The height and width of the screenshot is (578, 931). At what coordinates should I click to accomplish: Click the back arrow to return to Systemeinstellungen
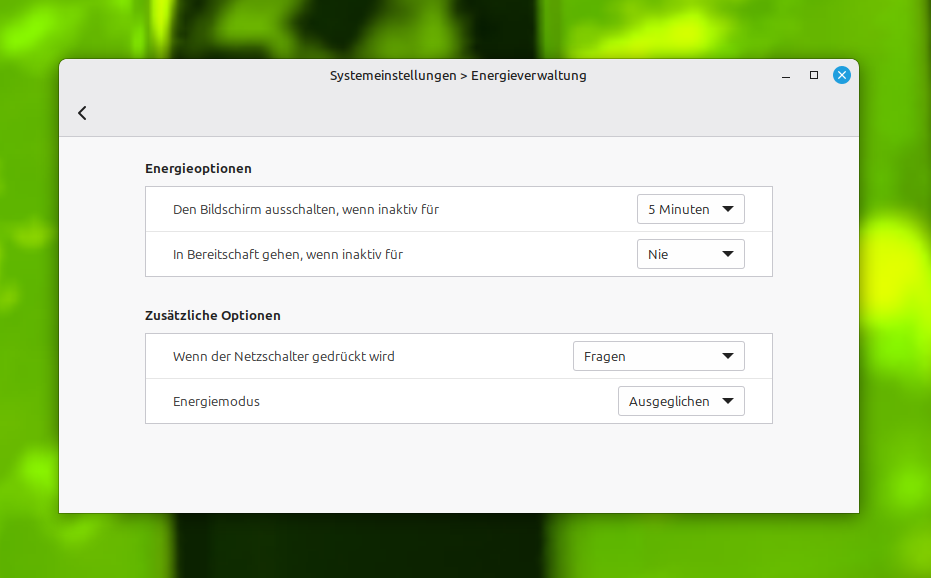82,112
